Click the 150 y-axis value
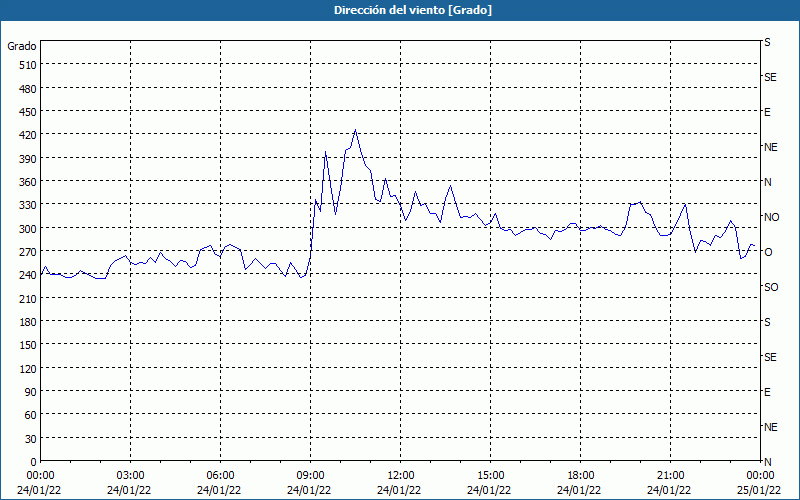Viewport: 800px width, 500px height. tap(28, 345)
